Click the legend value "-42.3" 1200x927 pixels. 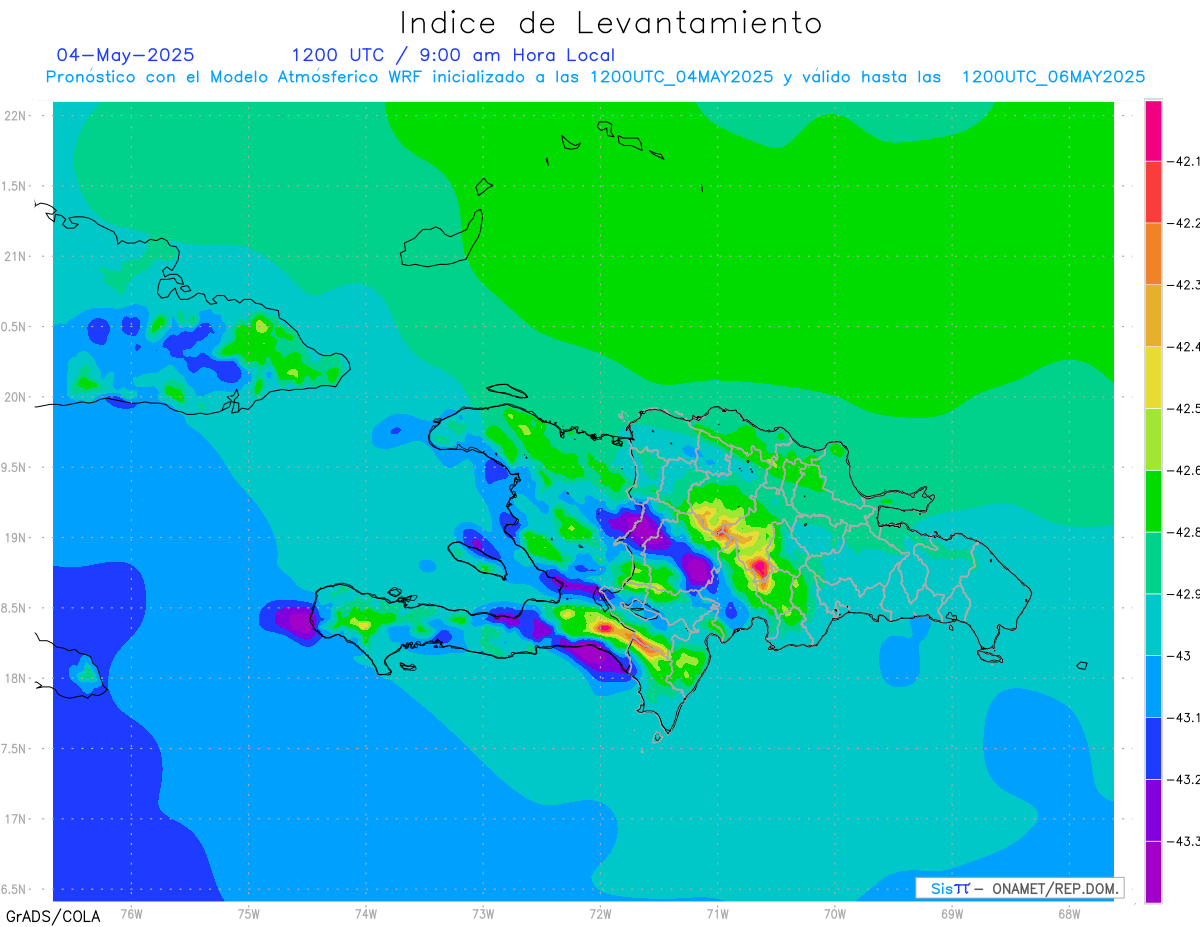pos(1185,285)
